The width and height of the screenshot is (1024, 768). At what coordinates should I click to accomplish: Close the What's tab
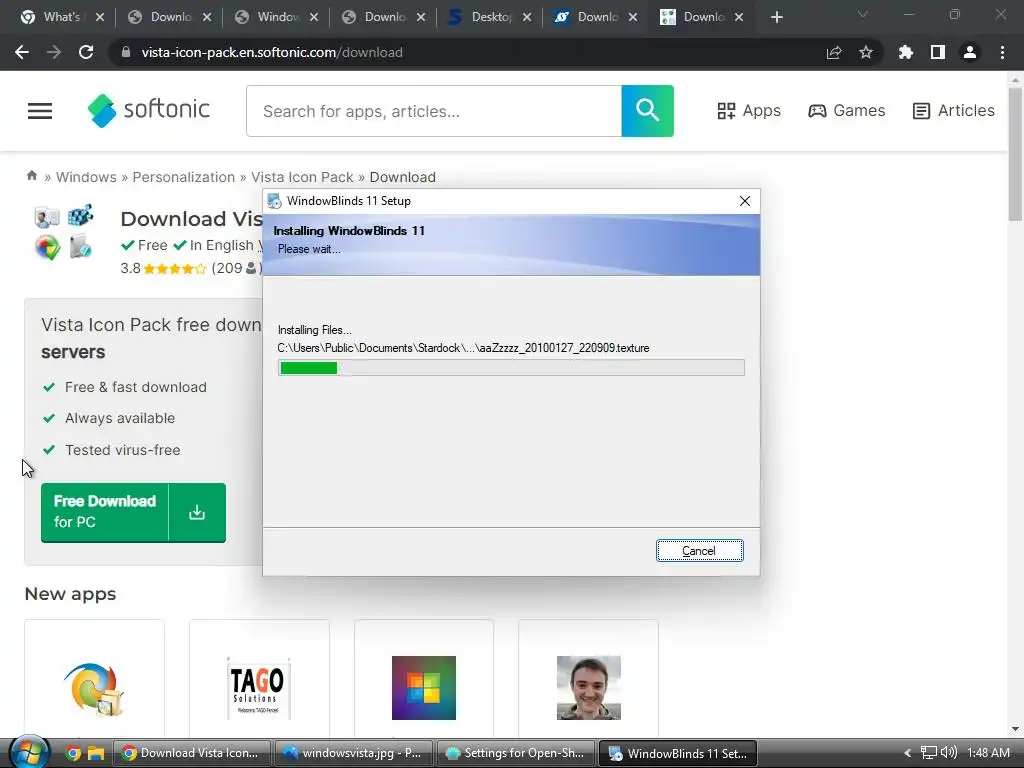click(100, 17)
